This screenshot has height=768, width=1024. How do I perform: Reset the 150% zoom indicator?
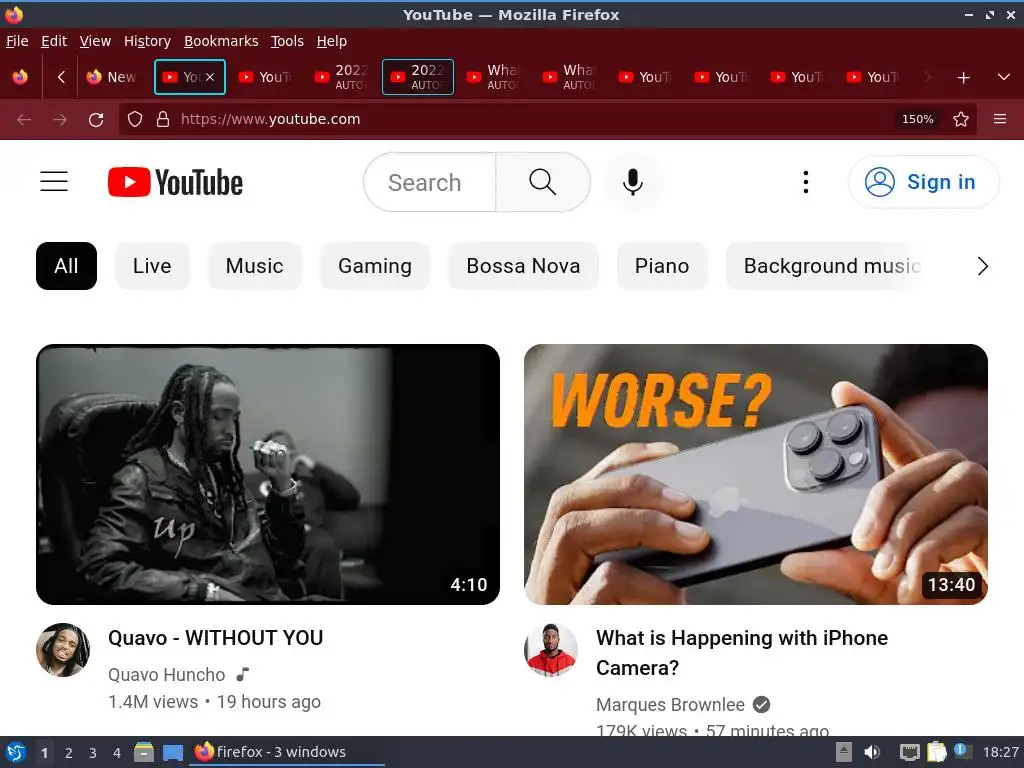pos(918,119)
